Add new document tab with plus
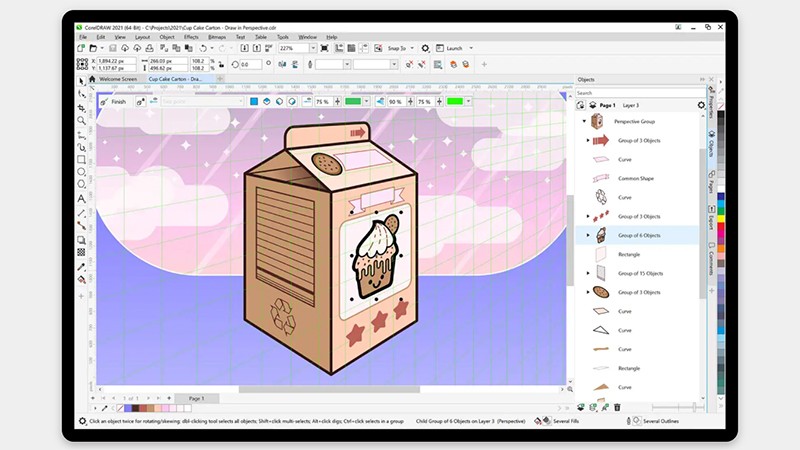Screen dimensions: 800x450 [x=220, y=79]
